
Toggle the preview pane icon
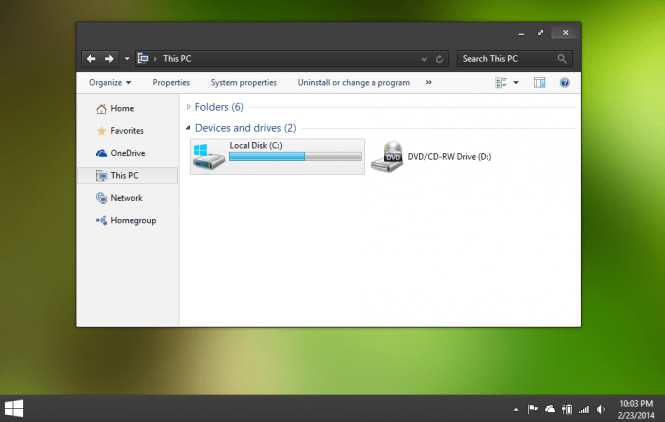(539, 83)
